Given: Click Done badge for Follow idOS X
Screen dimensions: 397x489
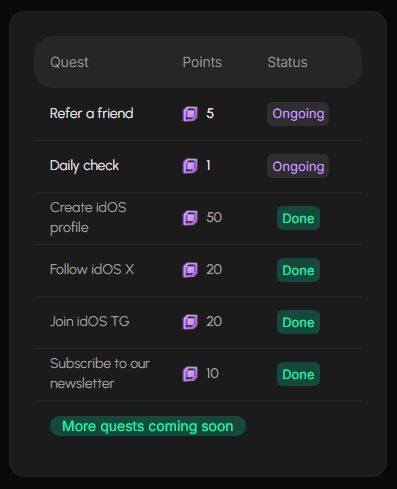Looking at the screenshot, I should point(298,270).
